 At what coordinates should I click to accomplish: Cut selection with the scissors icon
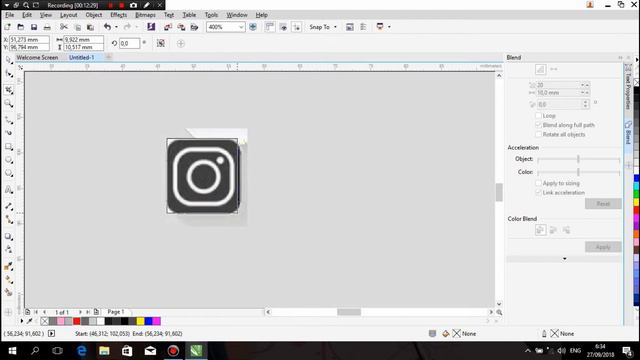(64, 27)
